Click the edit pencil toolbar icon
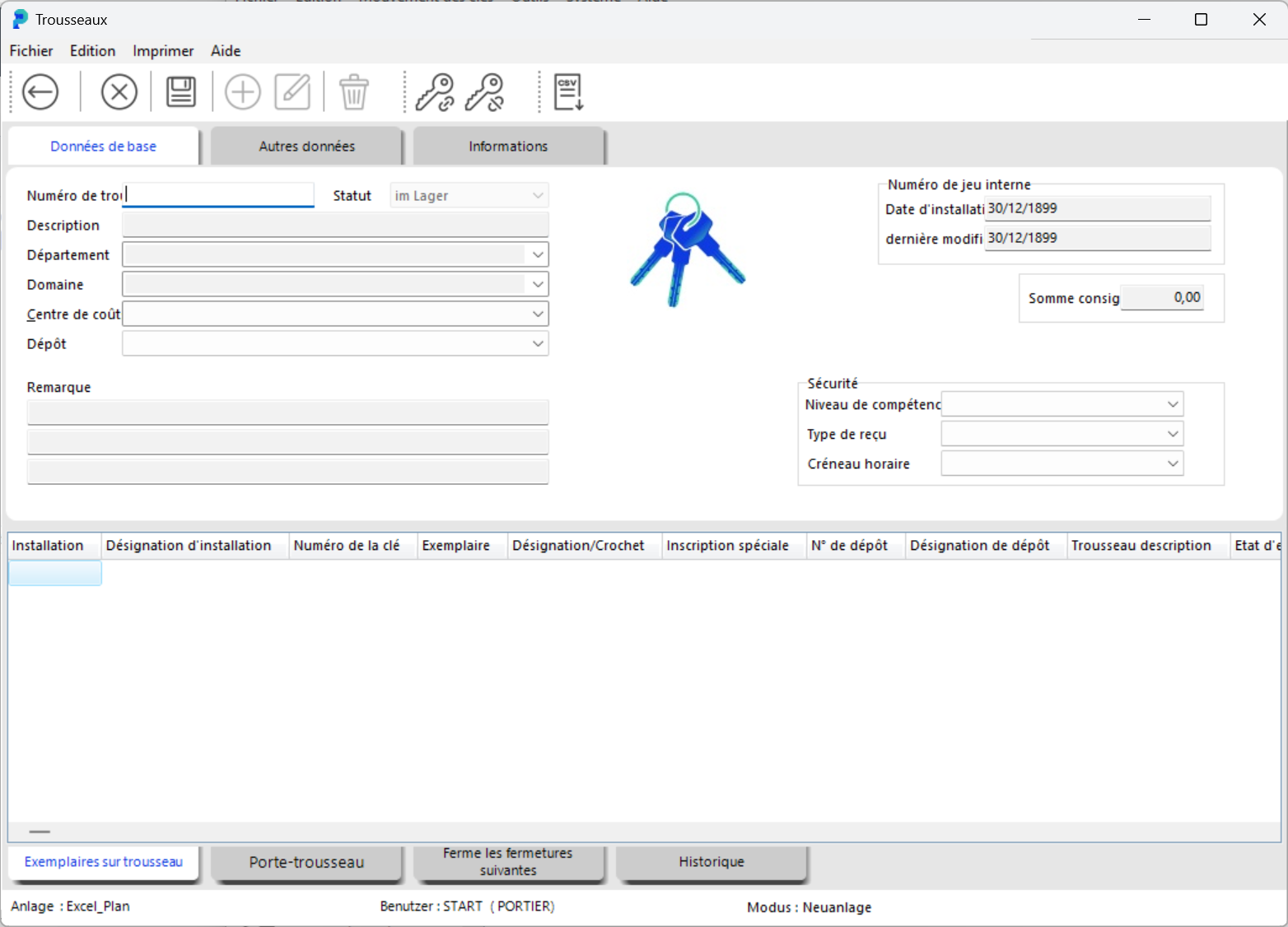Viewport: 1288px width, 927px height. click(292, 91)
